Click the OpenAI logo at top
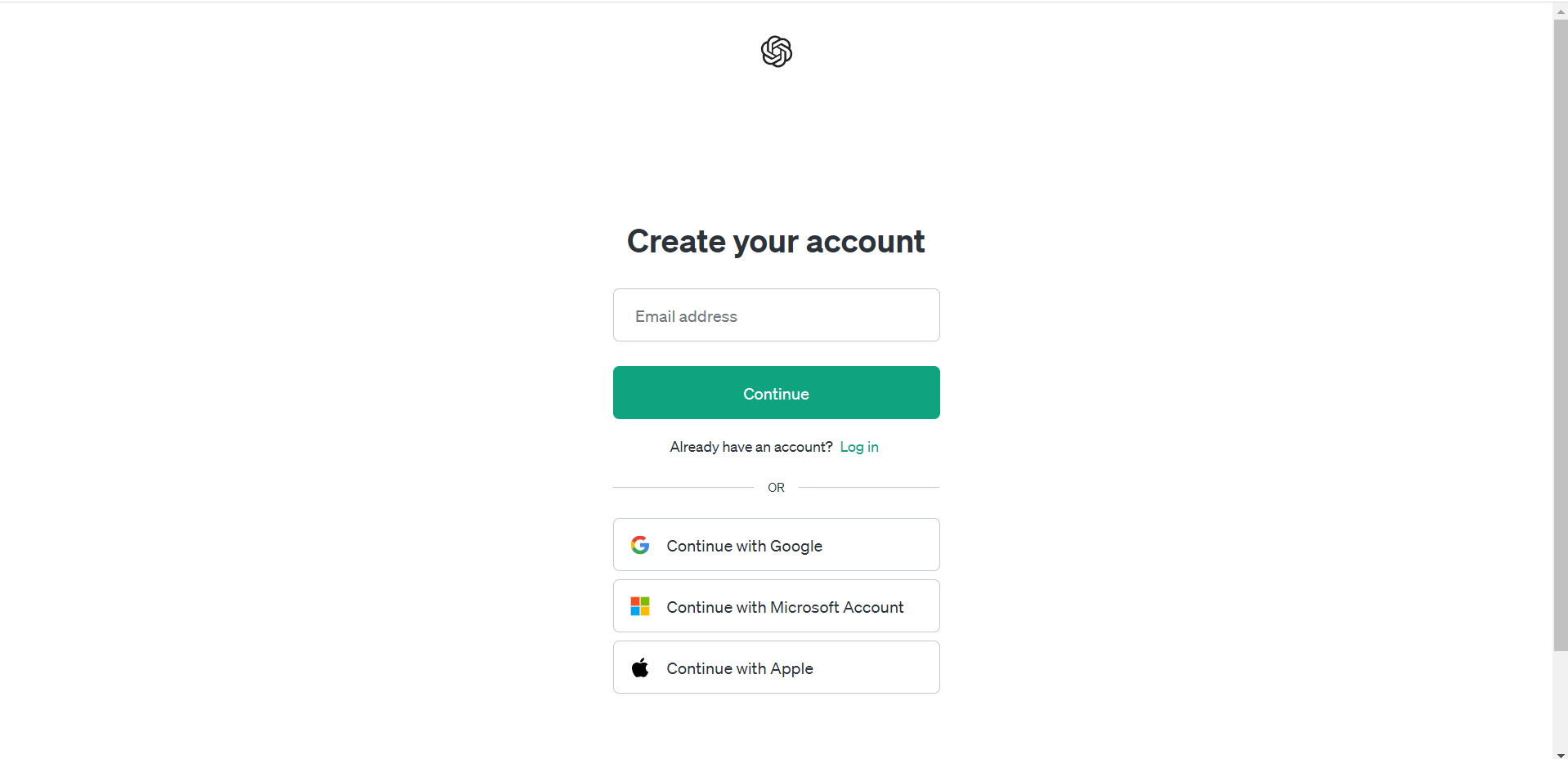1568x759 pixels. click(x=776, y=51)
